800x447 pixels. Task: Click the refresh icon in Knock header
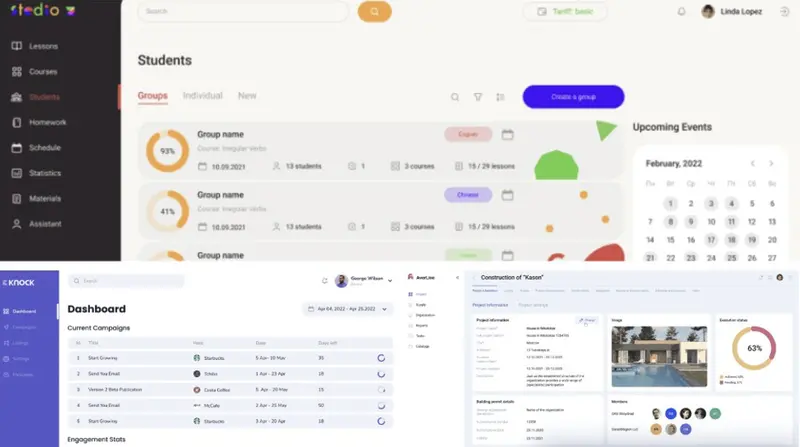coord(324,281)
